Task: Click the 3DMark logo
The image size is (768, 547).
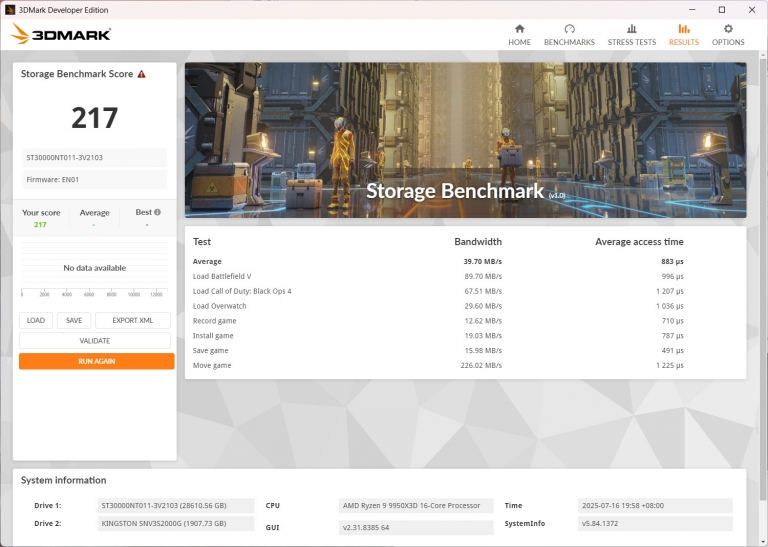Action: [61, 34]
